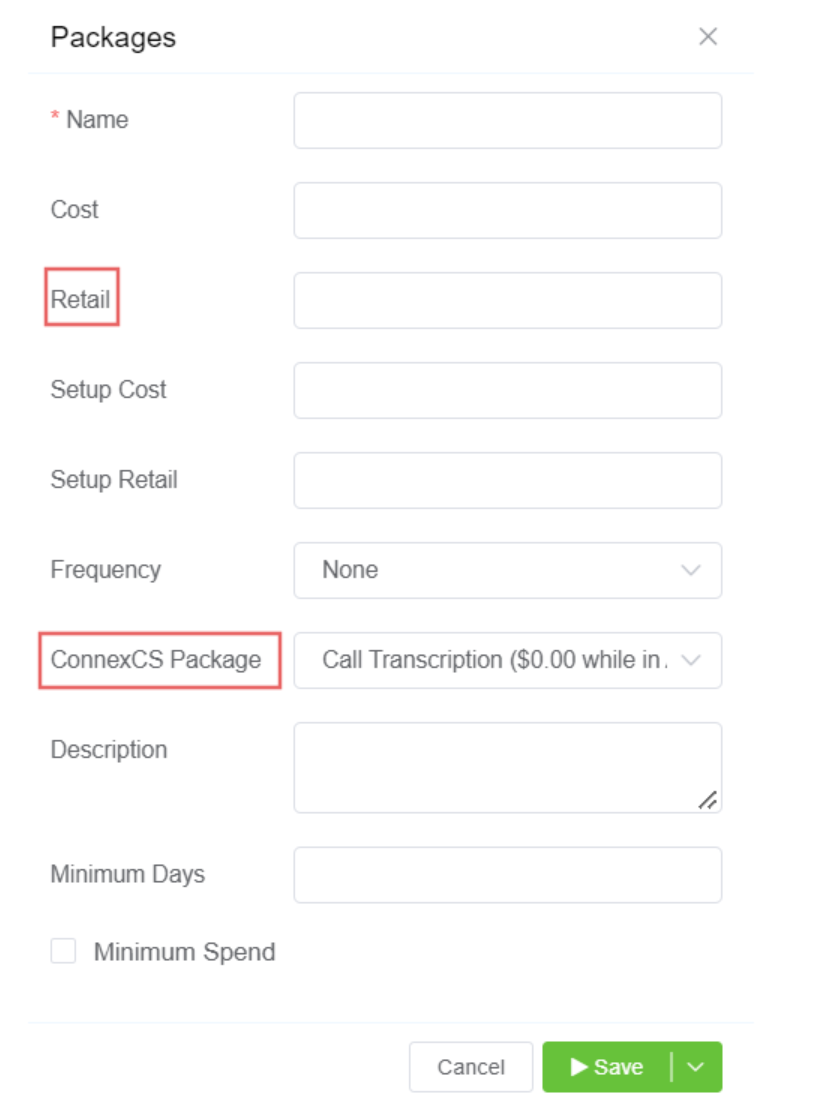Click the Frequency dropdown chevron arrow
The image size is (838, 1099).
(690, 570)
